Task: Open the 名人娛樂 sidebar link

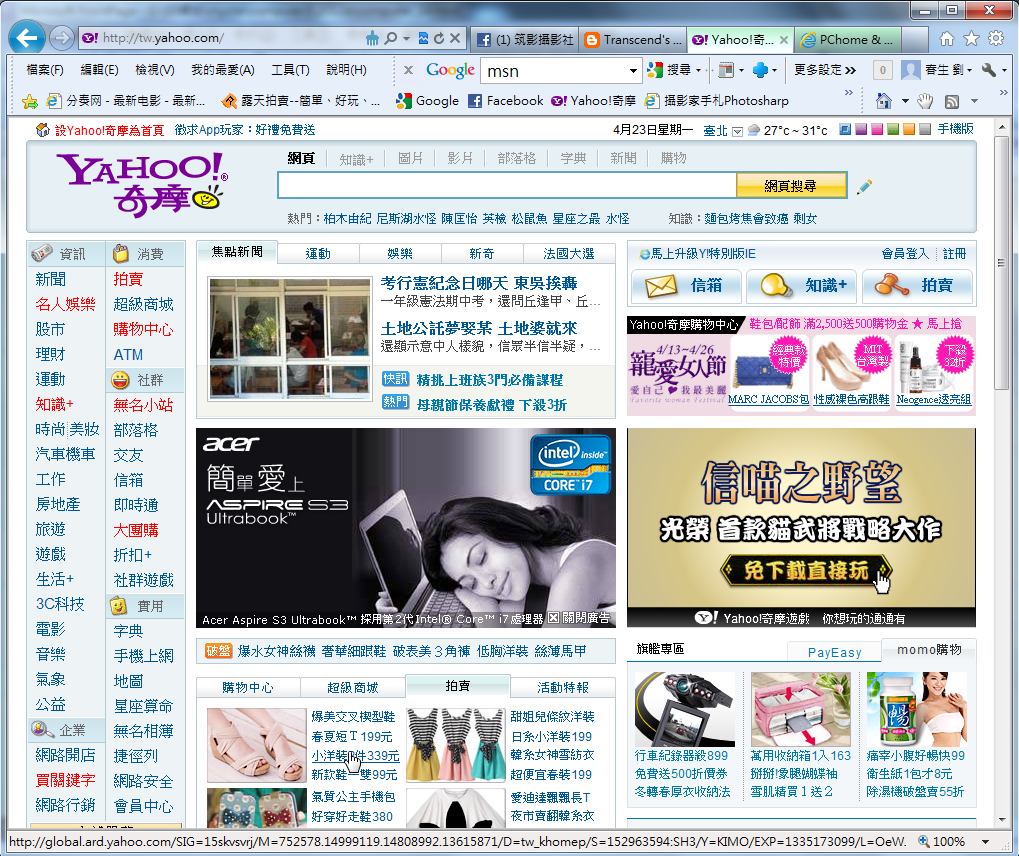Action: coord(65,304)
